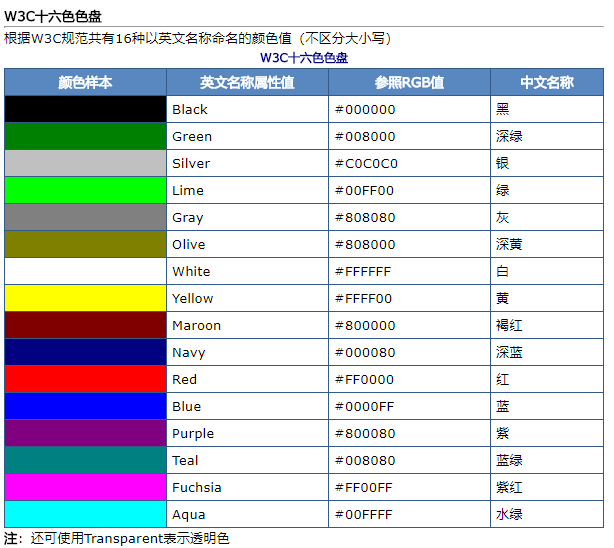
Task: Click the 'Aqua' English name cell
Action: click(x=248, y=515)
